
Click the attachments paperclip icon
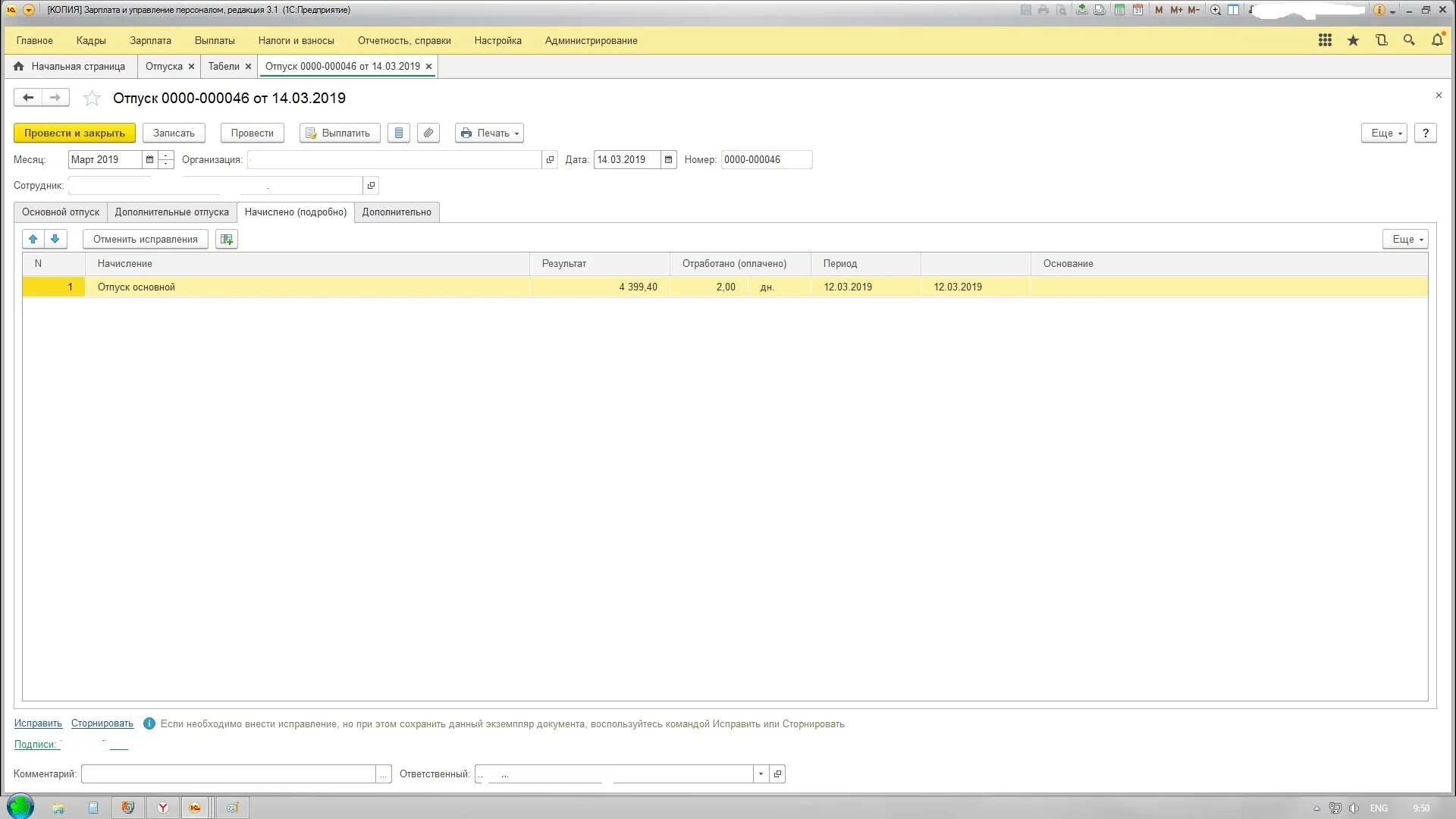tap(428, 133)
